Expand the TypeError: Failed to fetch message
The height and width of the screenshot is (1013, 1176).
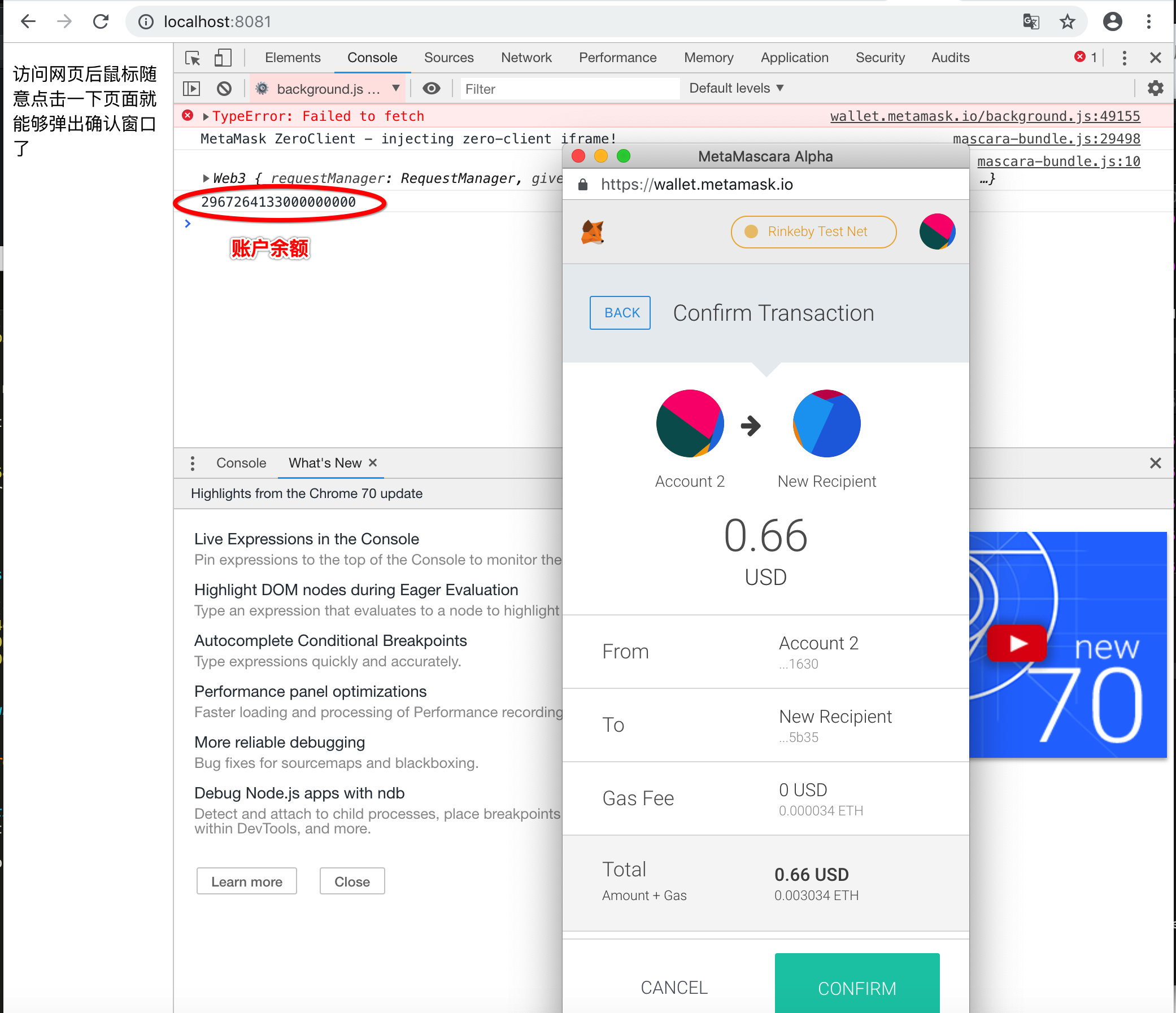tap(206, 116)
